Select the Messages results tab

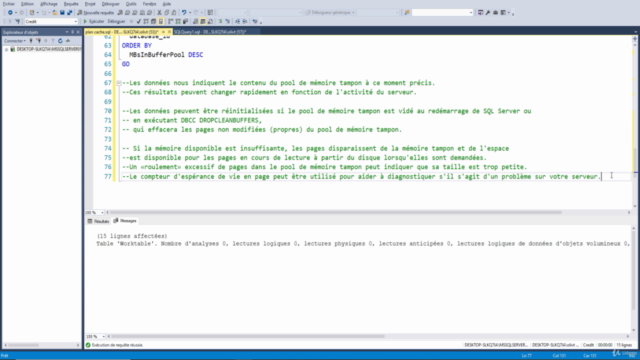125,221
